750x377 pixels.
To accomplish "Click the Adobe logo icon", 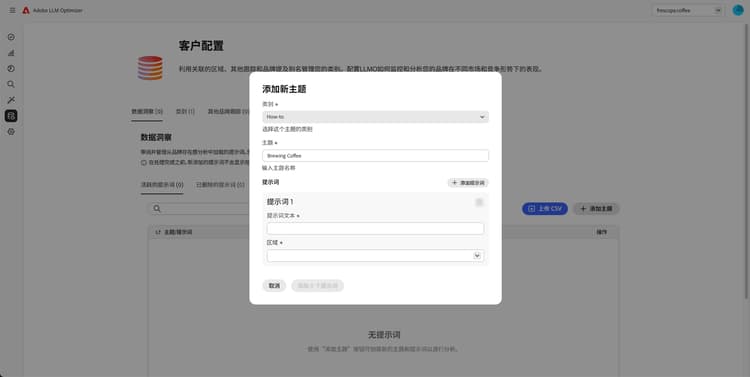I will coord(26,10).
